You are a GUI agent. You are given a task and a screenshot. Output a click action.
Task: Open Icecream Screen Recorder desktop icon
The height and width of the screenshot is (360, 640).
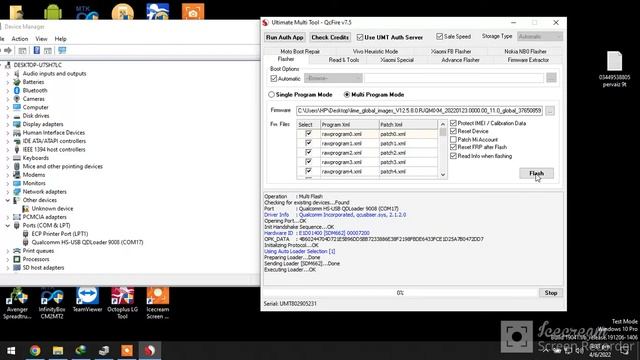pyautogui.click(x=158, y=303)
